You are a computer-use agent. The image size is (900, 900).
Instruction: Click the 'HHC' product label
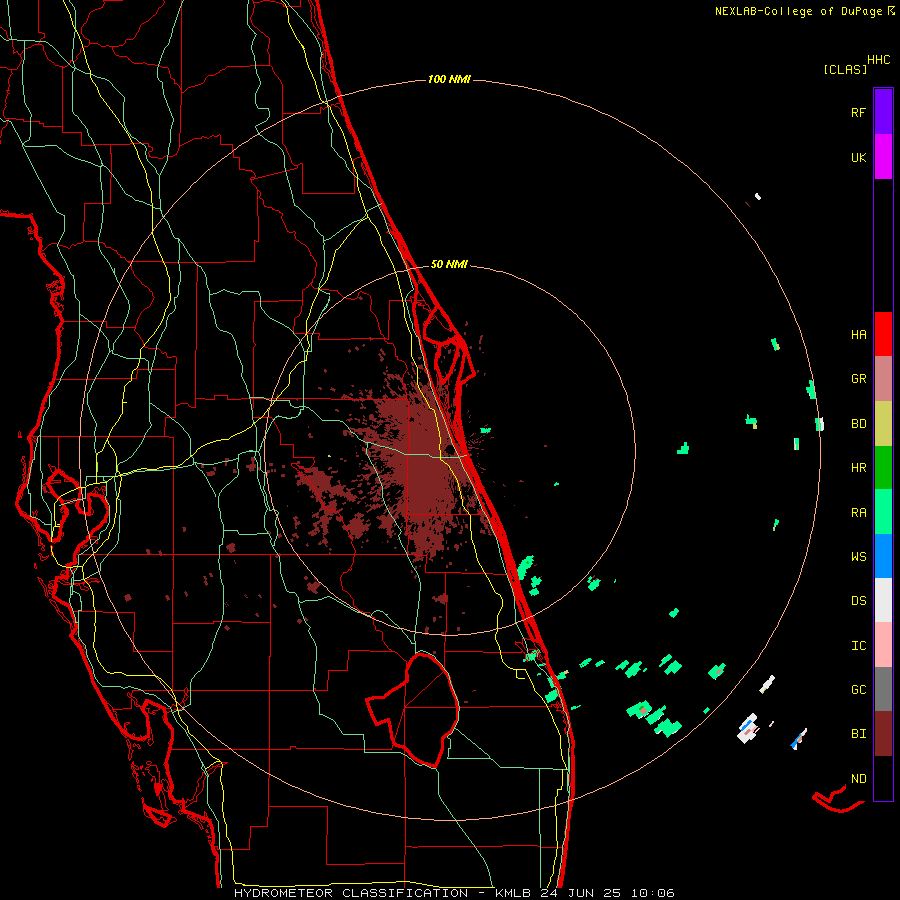pos(879,60)
